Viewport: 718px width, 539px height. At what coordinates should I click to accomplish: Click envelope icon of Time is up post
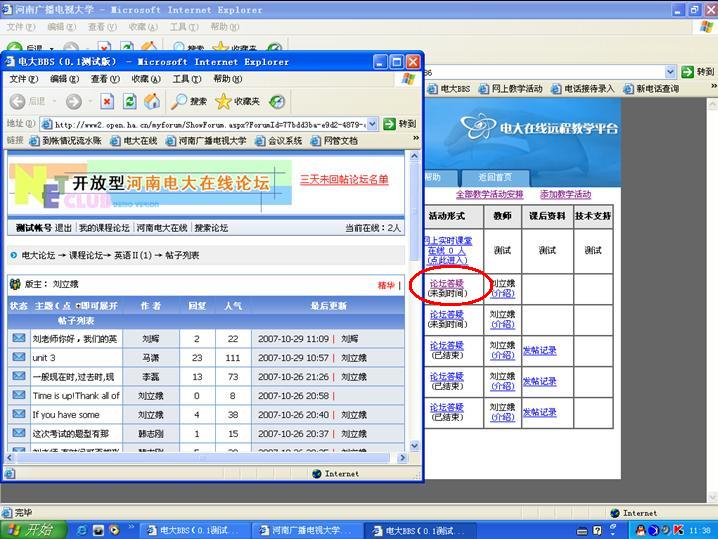[x=19, y=395]
